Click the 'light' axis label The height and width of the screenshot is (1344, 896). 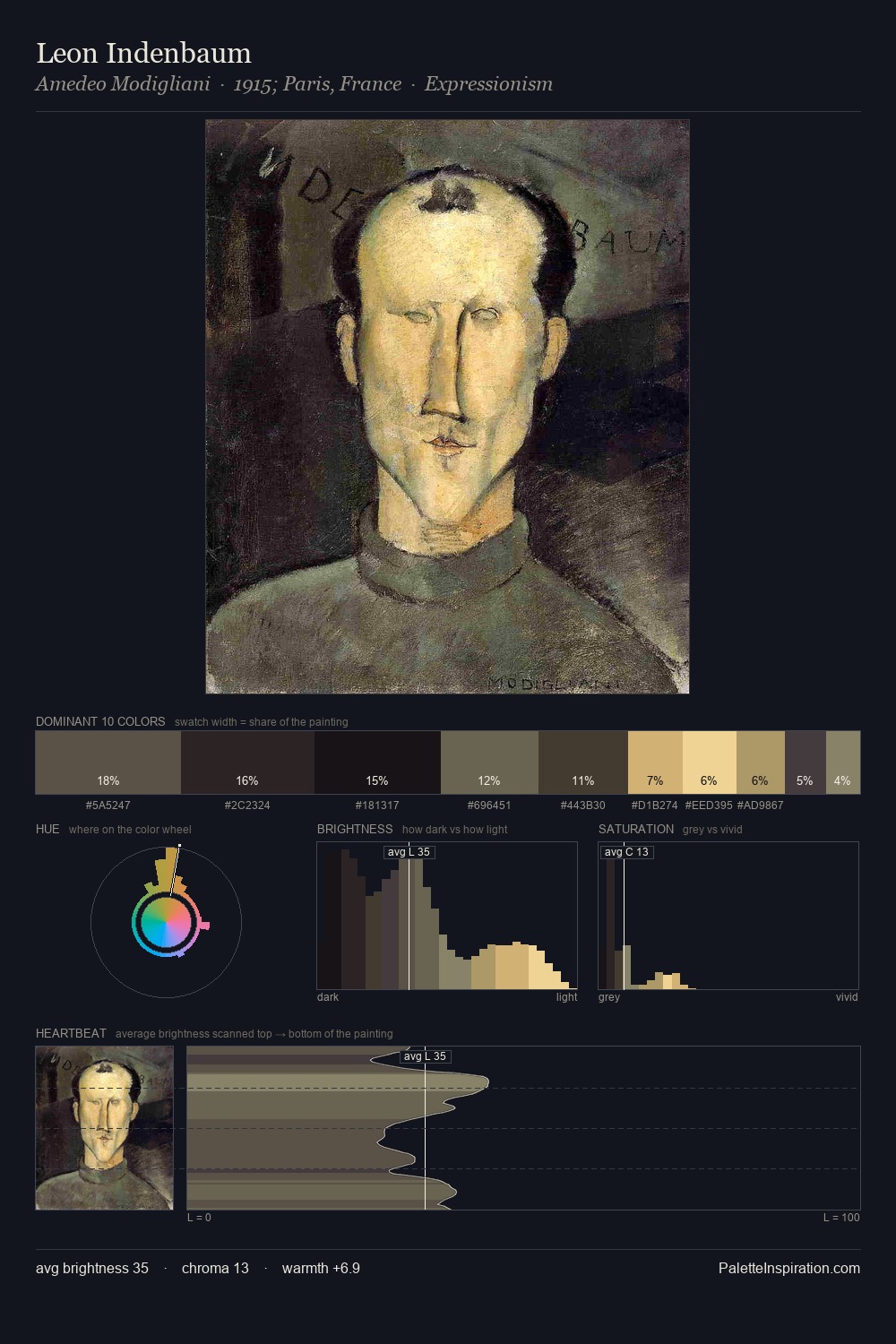pos(566,997)
